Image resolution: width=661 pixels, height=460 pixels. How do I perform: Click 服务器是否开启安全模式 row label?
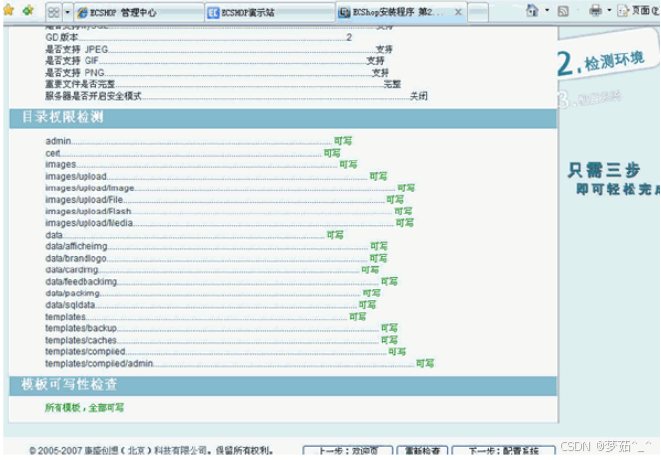[x=93, y=96]
